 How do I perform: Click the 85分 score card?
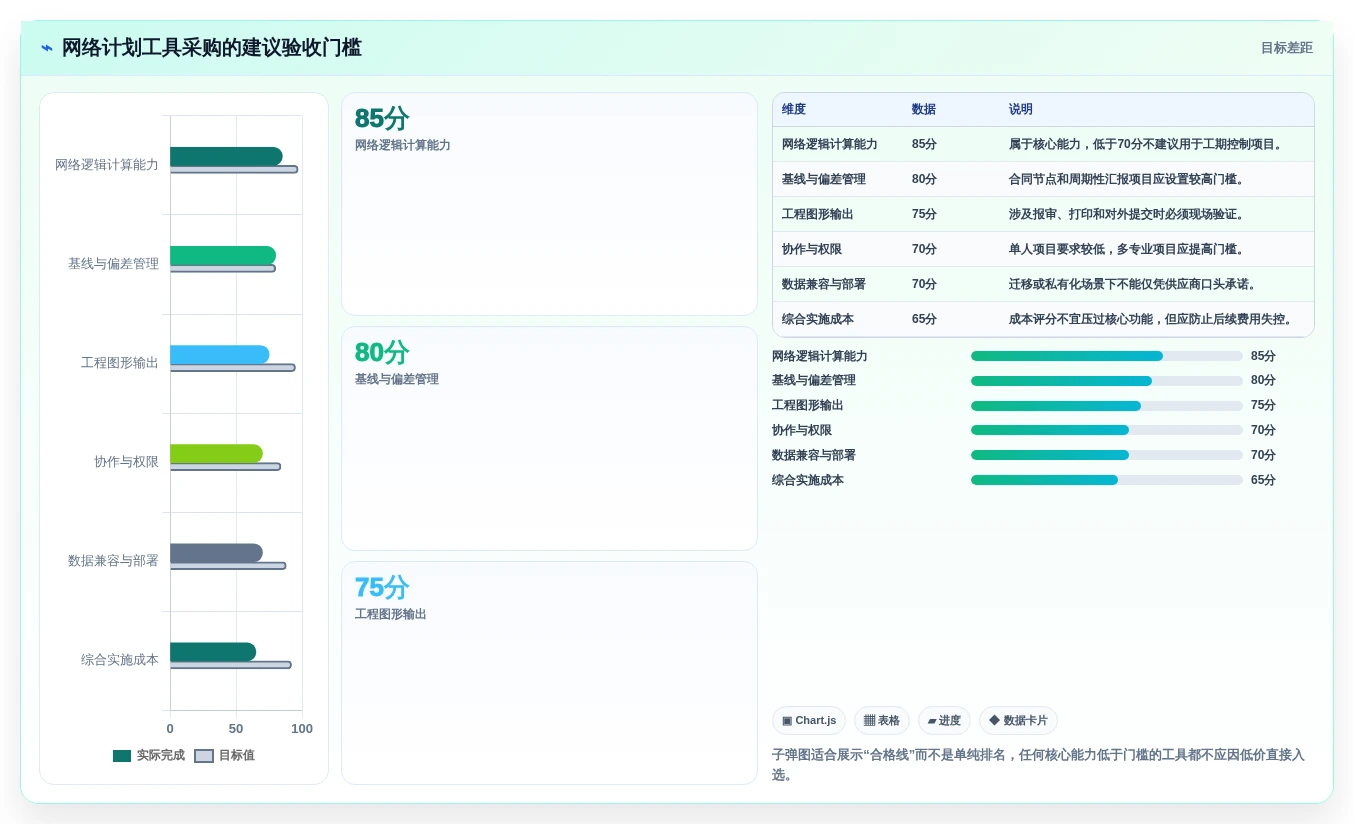549,205
